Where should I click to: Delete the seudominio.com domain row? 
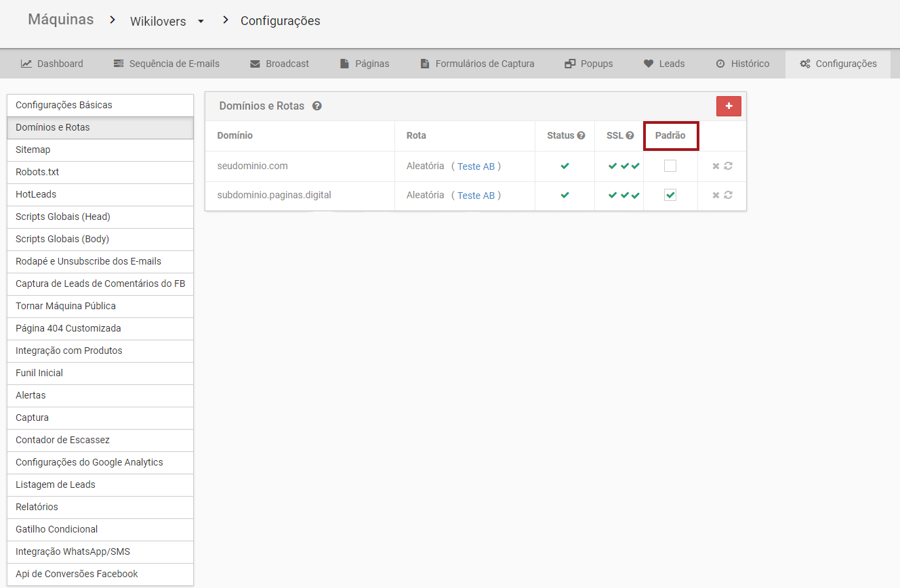pos(716,166)
